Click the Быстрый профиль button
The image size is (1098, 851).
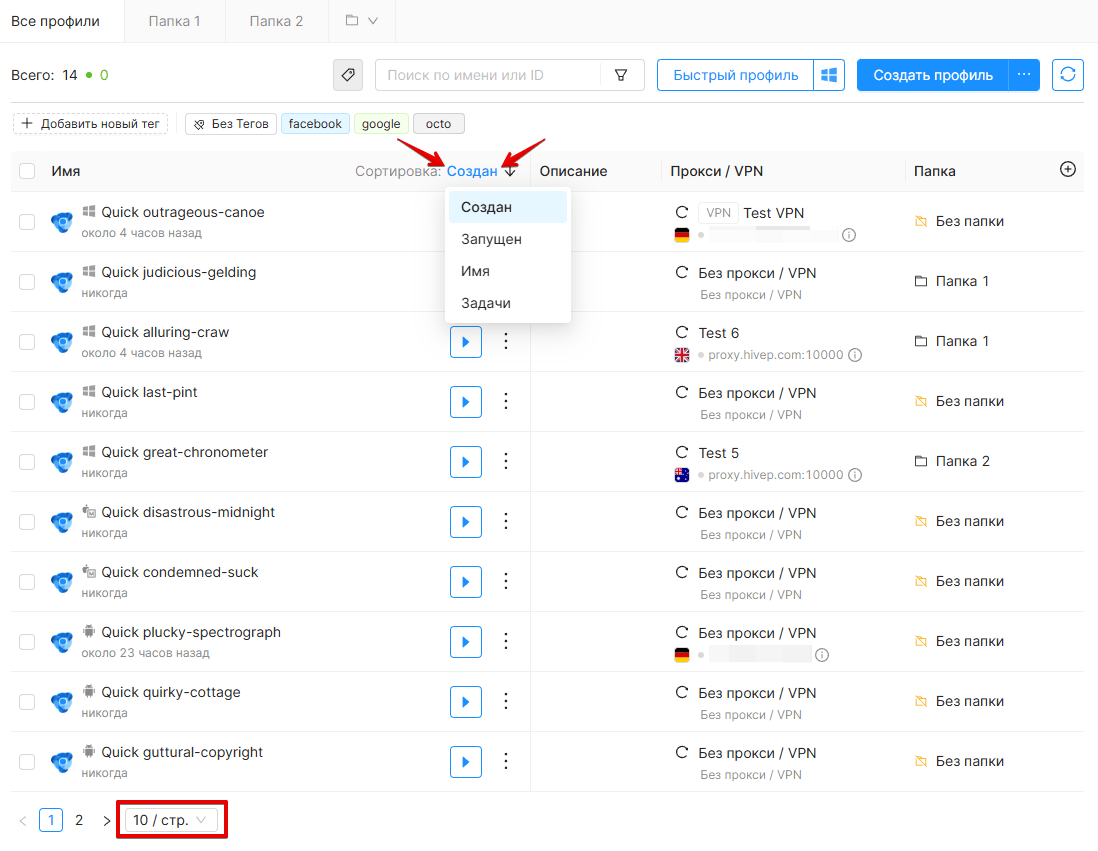[735, 75]
